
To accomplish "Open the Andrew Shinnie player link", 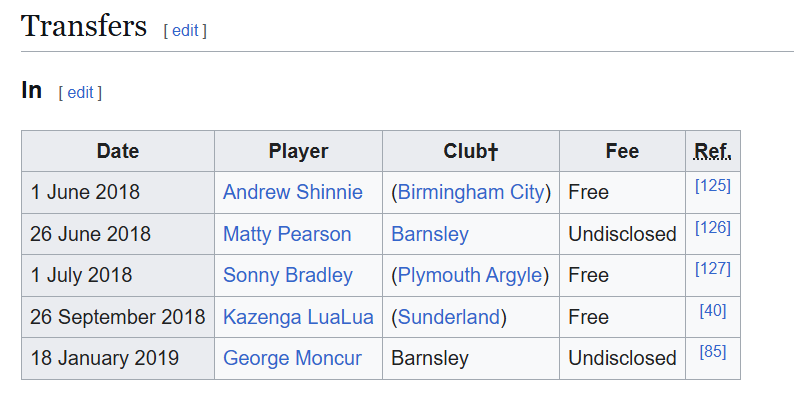I will [x=293, y=192].
